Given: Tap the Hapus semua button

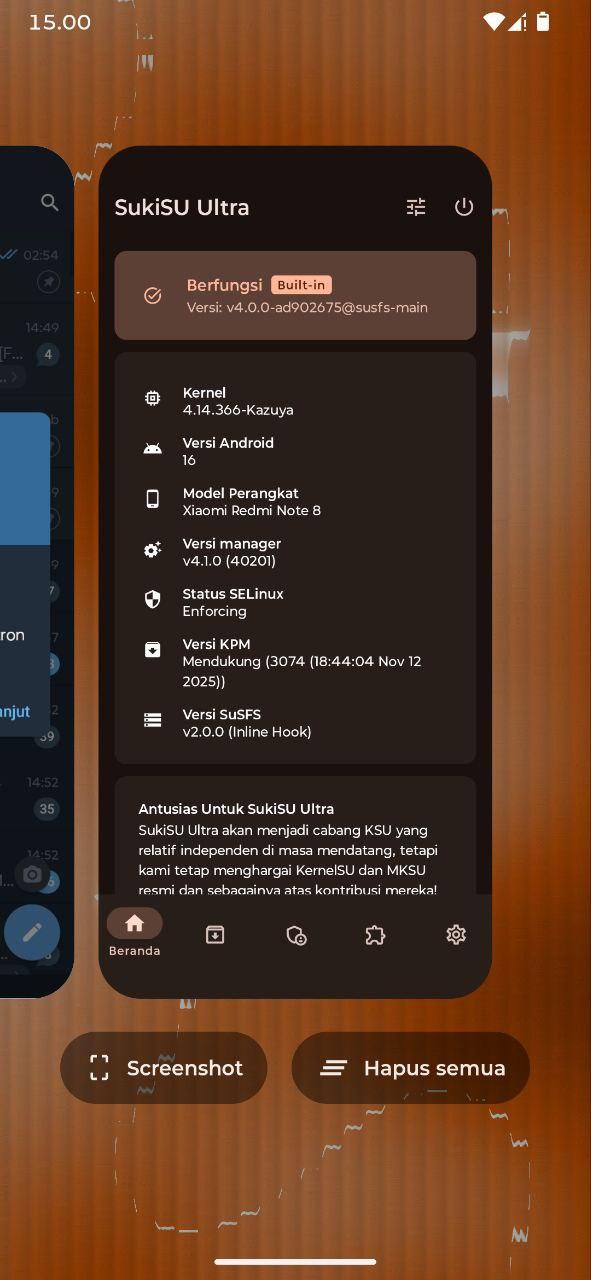Looking at the screenshot, I should [x=411, y=1068].
